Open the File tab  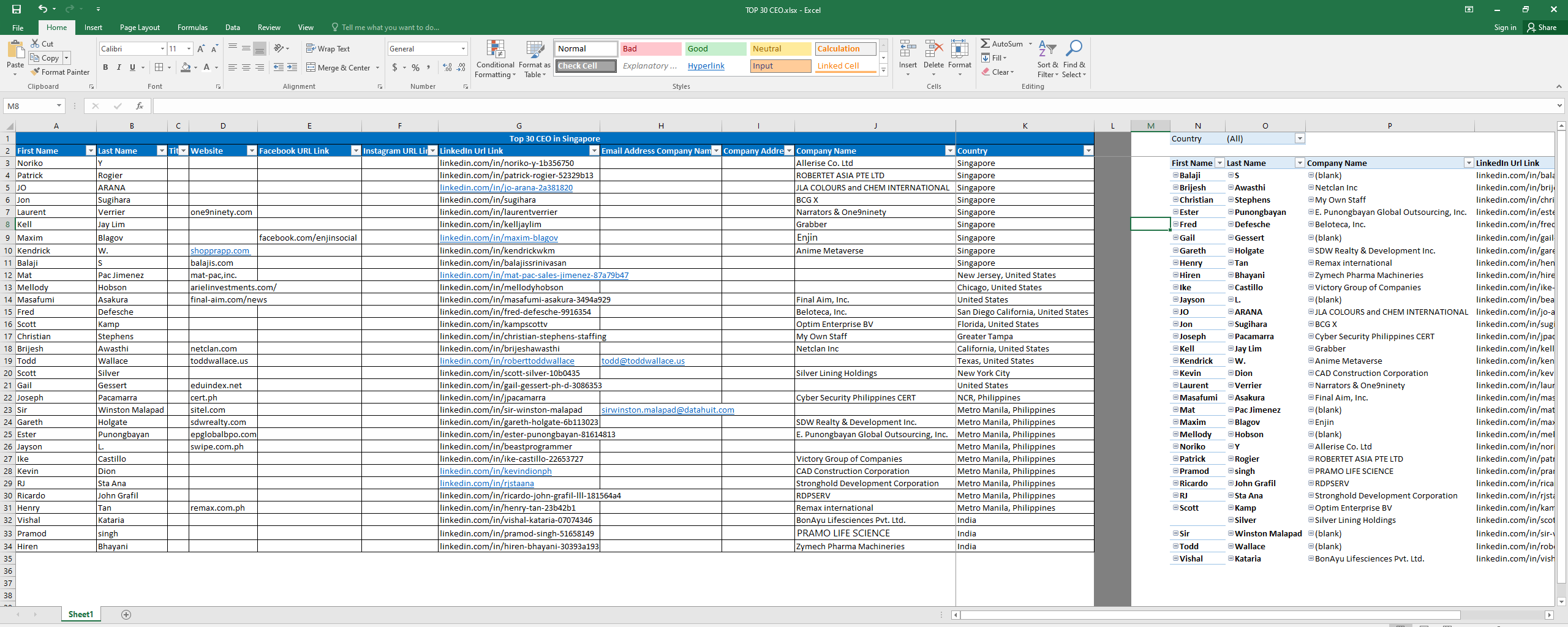point(18,28)
